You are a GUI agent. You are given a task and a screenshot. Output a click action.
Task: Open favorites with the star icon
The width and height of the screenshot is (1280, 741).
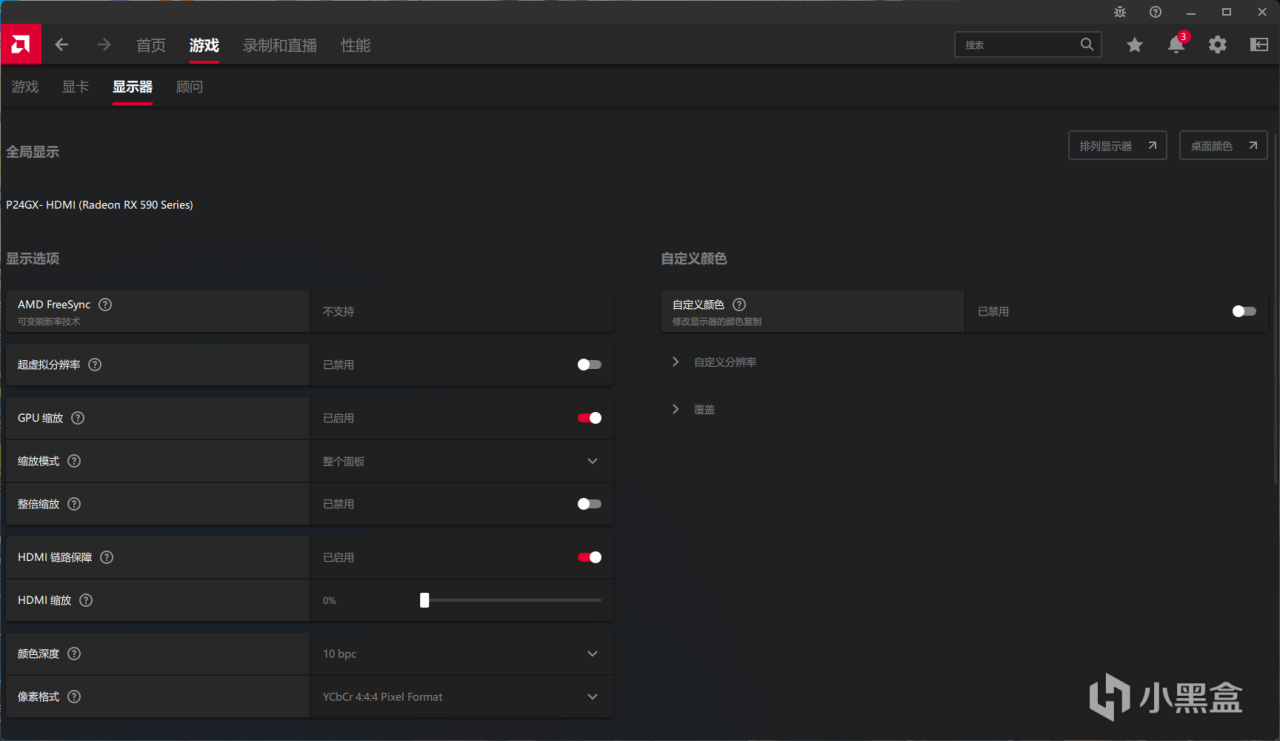[x=1135, y=45]
